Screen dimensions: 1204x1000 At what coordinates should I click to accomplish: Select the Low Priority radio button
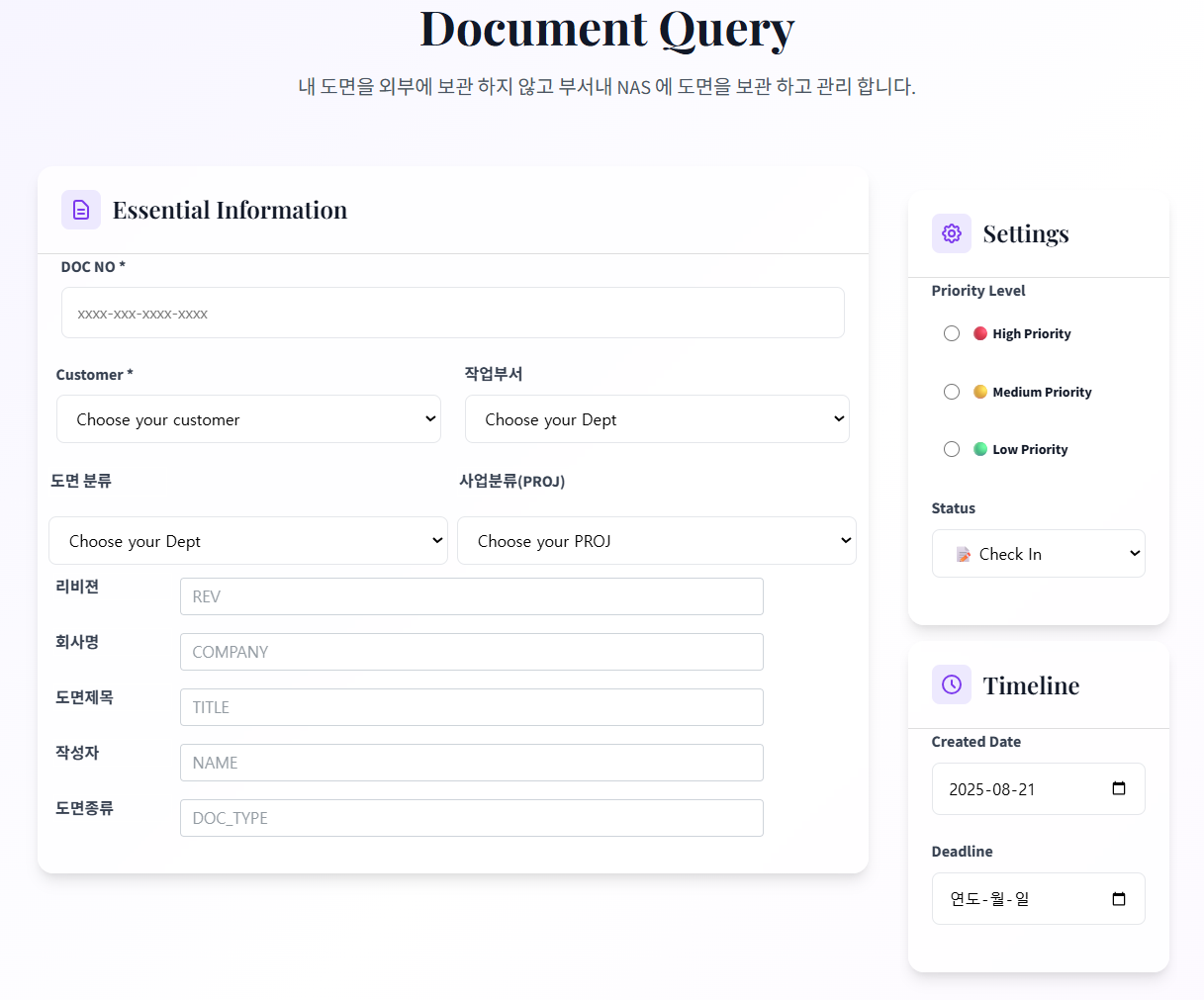click(x=952, y=449)
